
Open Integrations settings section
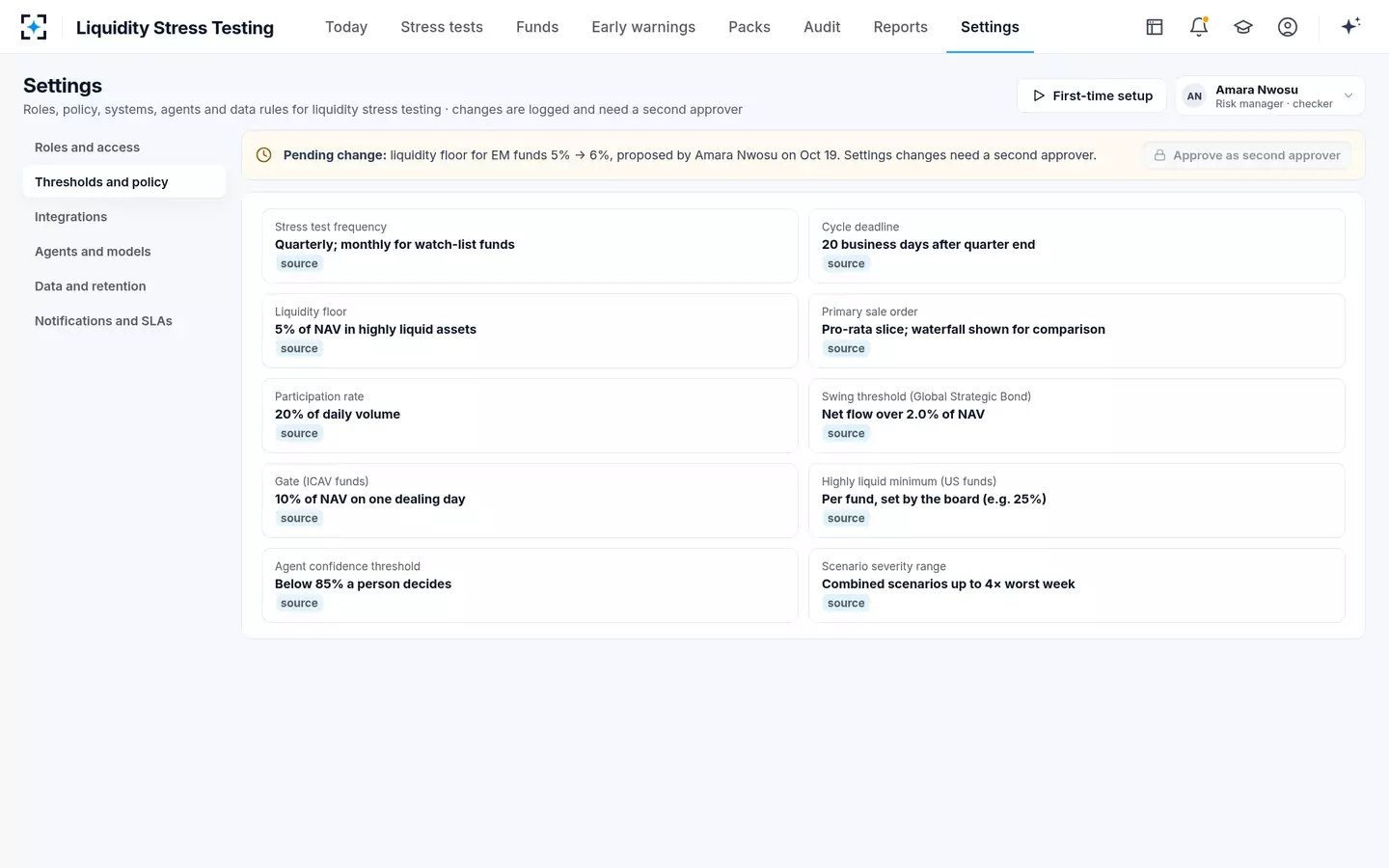(x=124, y=217)
